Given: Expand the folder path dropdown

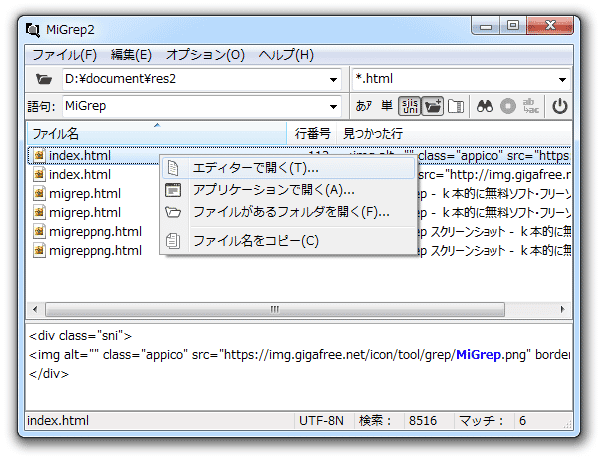Looking at the screenshot, I should click(x=333, y=80).
